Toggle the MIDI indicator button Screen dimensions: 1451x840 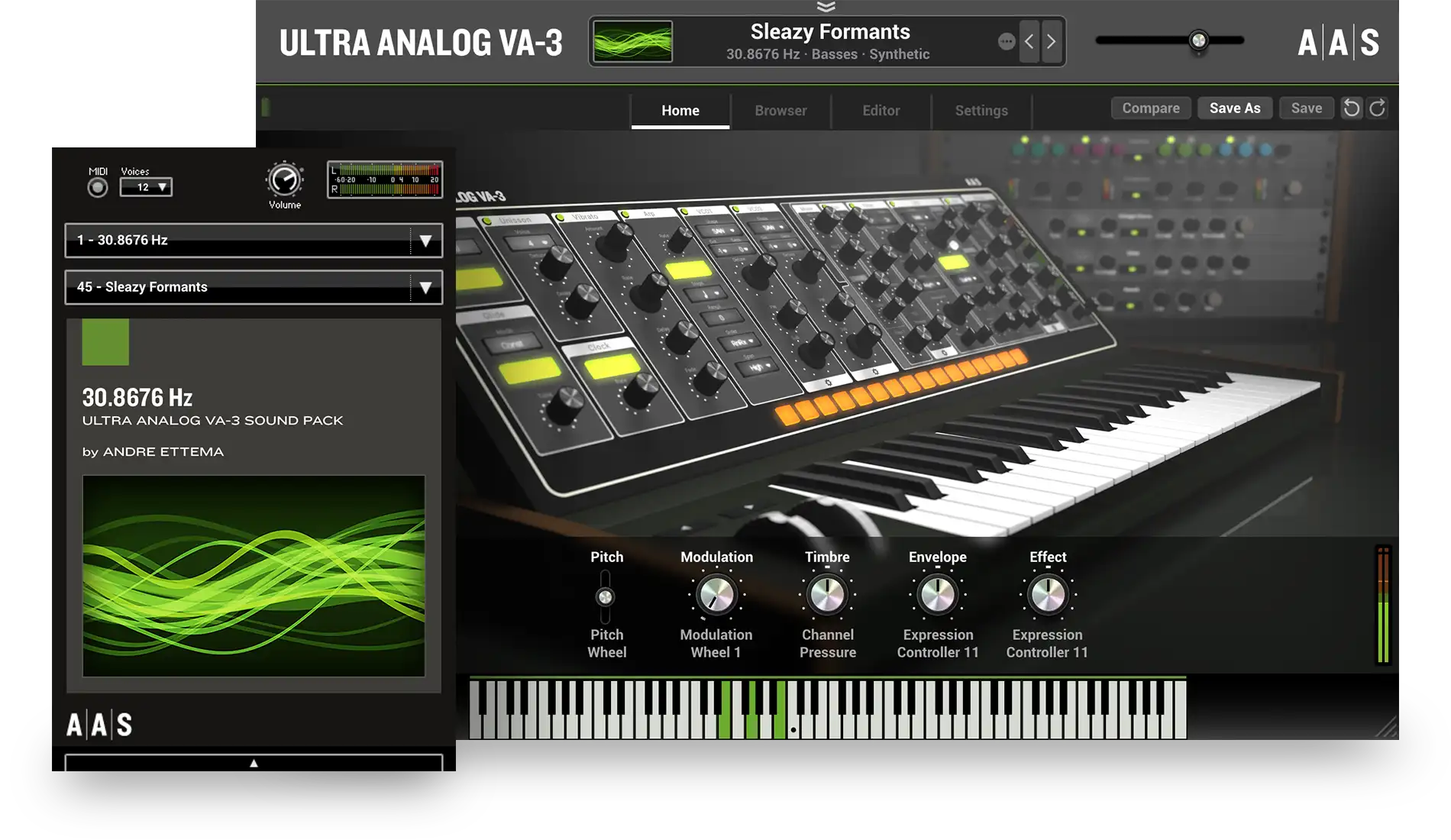[x=98, y=188]
